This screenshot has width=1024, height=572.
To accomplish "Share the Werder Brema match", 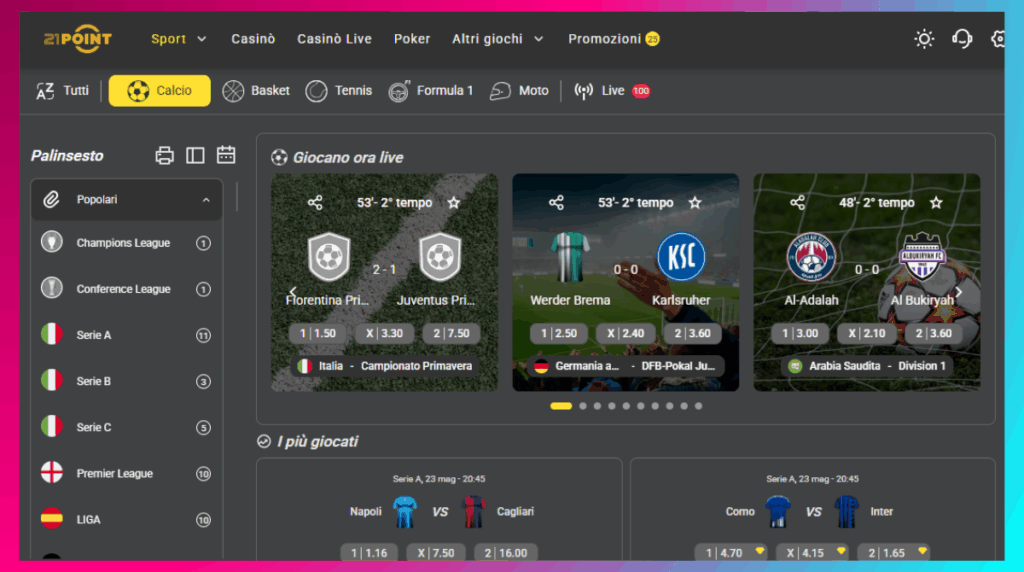I will (556, 203).
